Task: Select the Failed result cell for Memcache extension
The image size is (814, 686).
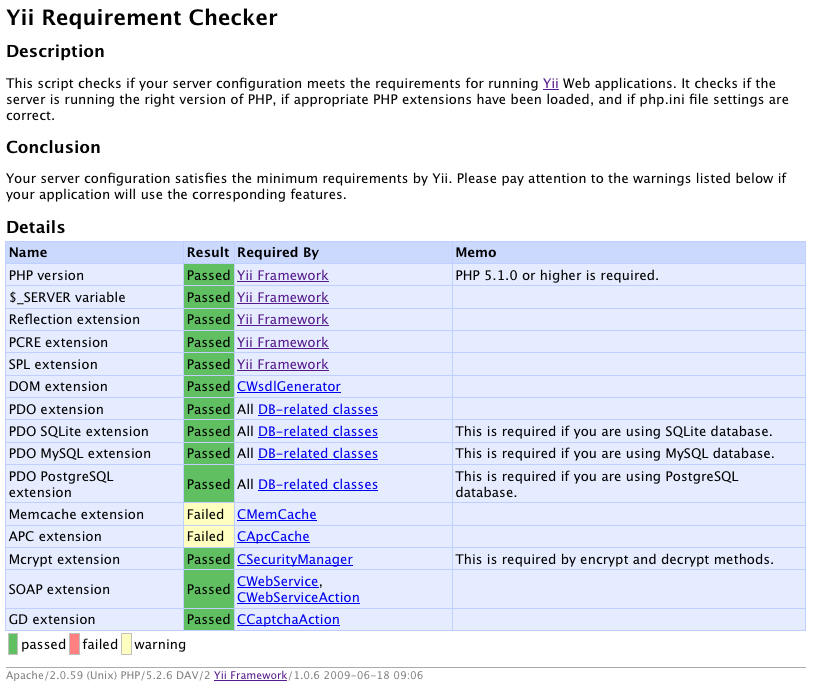Action: [208, 514]
